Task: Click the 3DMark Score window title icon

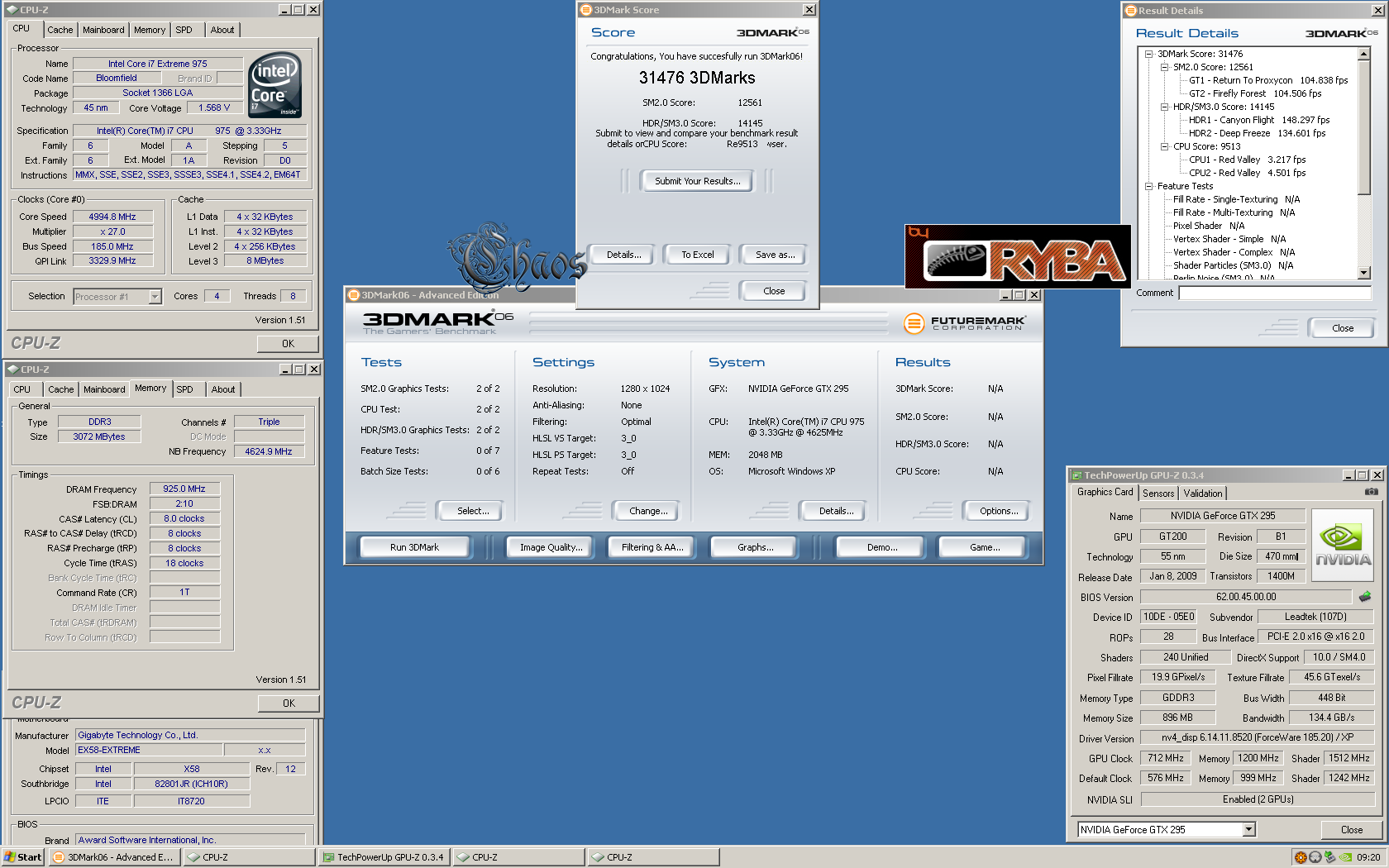Action: point(585,10)
